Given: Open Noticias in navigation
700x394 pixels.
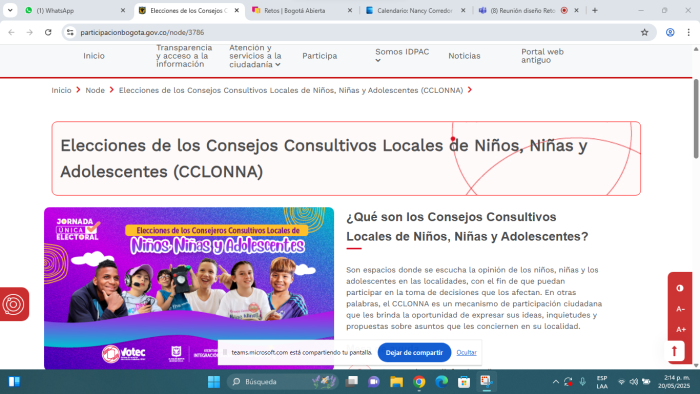Looking at the screenshot, I should point(464,56).
